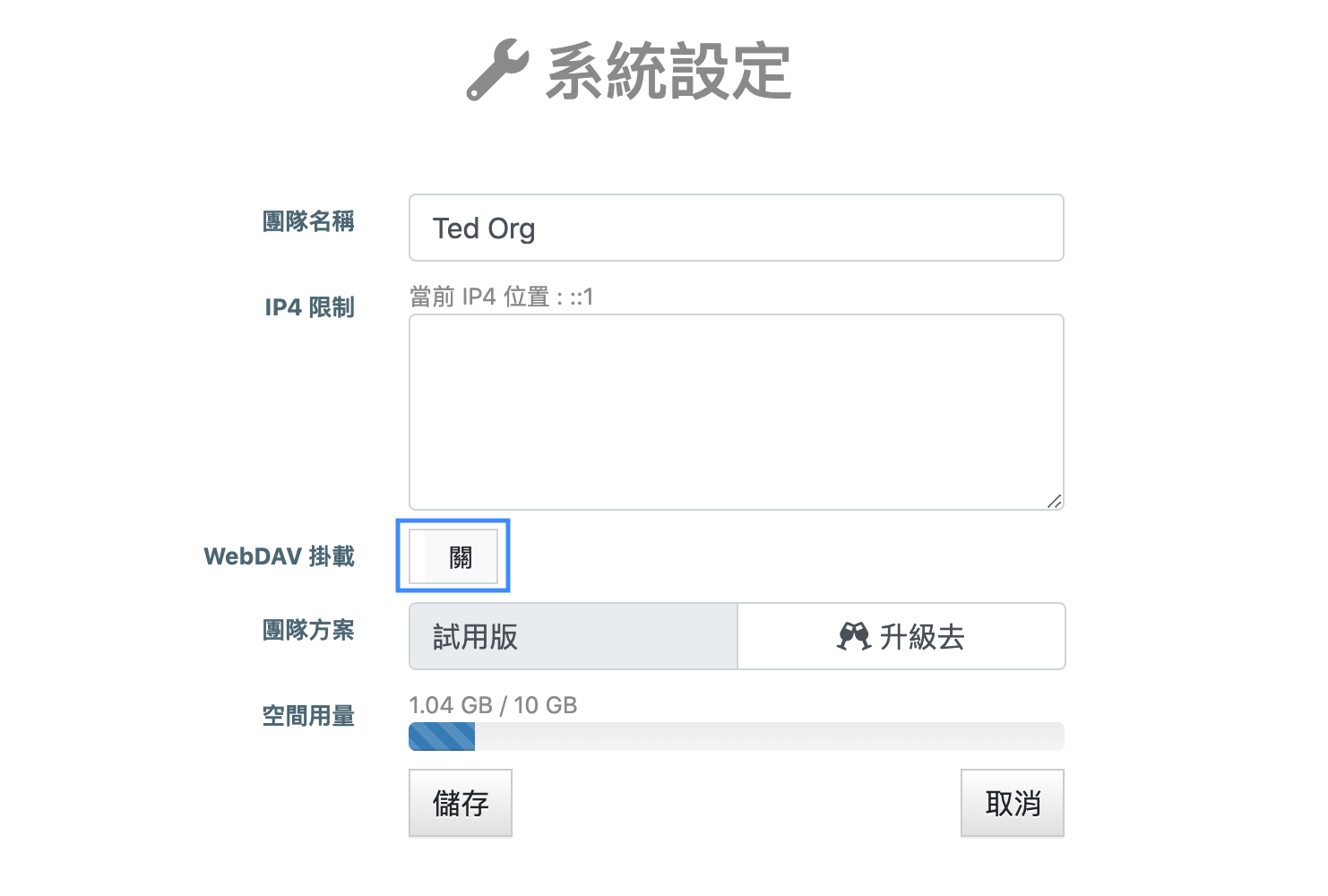Click the 團隊方案 label
The height and width of the screenshot is (896, 1328).
coord(308,630)
